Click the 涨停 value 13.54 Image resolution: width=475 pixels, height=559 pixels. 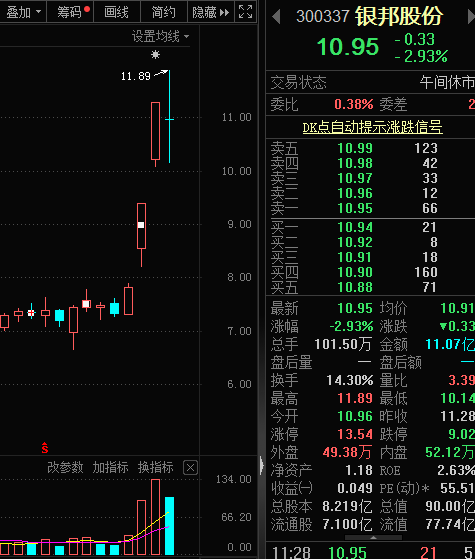(x=355, y=434)
